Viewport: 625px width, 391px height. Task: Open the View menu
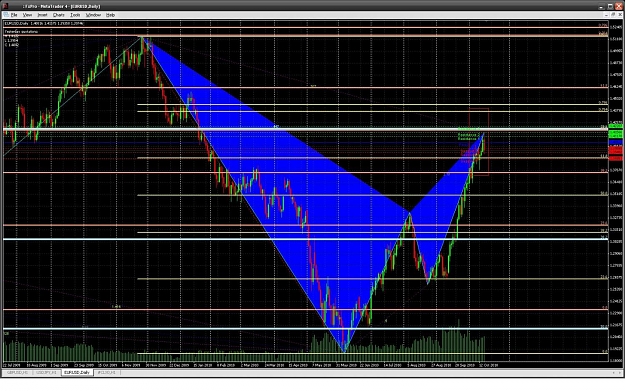27,15
